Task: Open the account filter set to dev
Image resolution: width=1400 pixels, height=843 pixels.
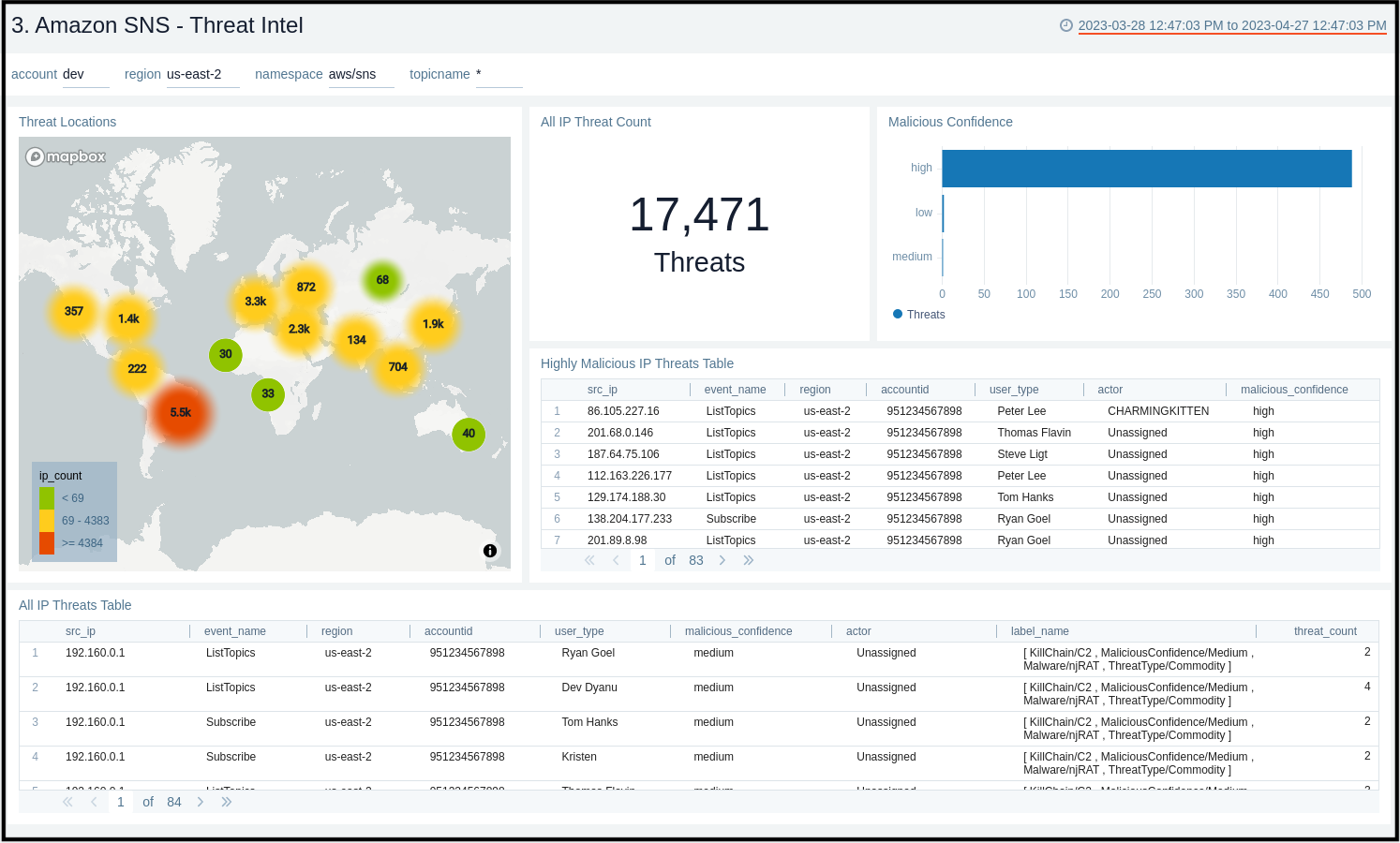Action: coord(85,75)
